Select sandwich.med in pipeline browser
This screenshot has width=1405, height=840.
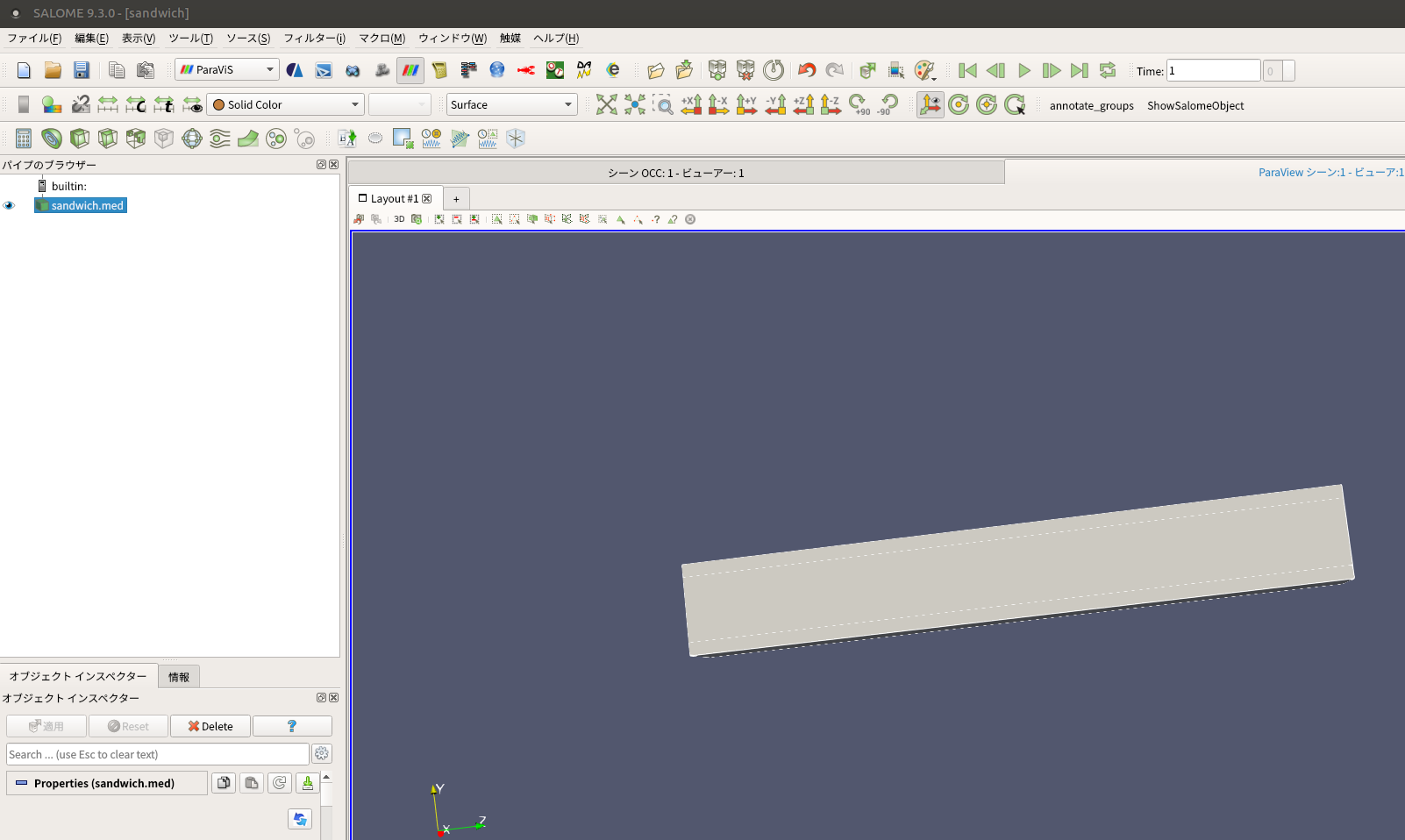(x=81, y=205)
